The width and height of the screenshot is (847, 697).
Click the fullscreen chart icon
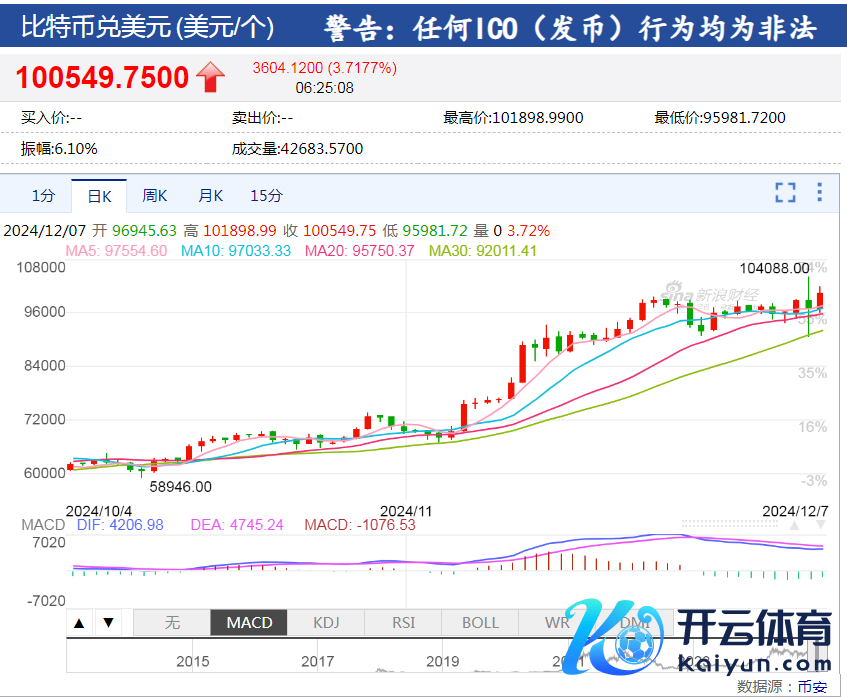tap(786, 193)
